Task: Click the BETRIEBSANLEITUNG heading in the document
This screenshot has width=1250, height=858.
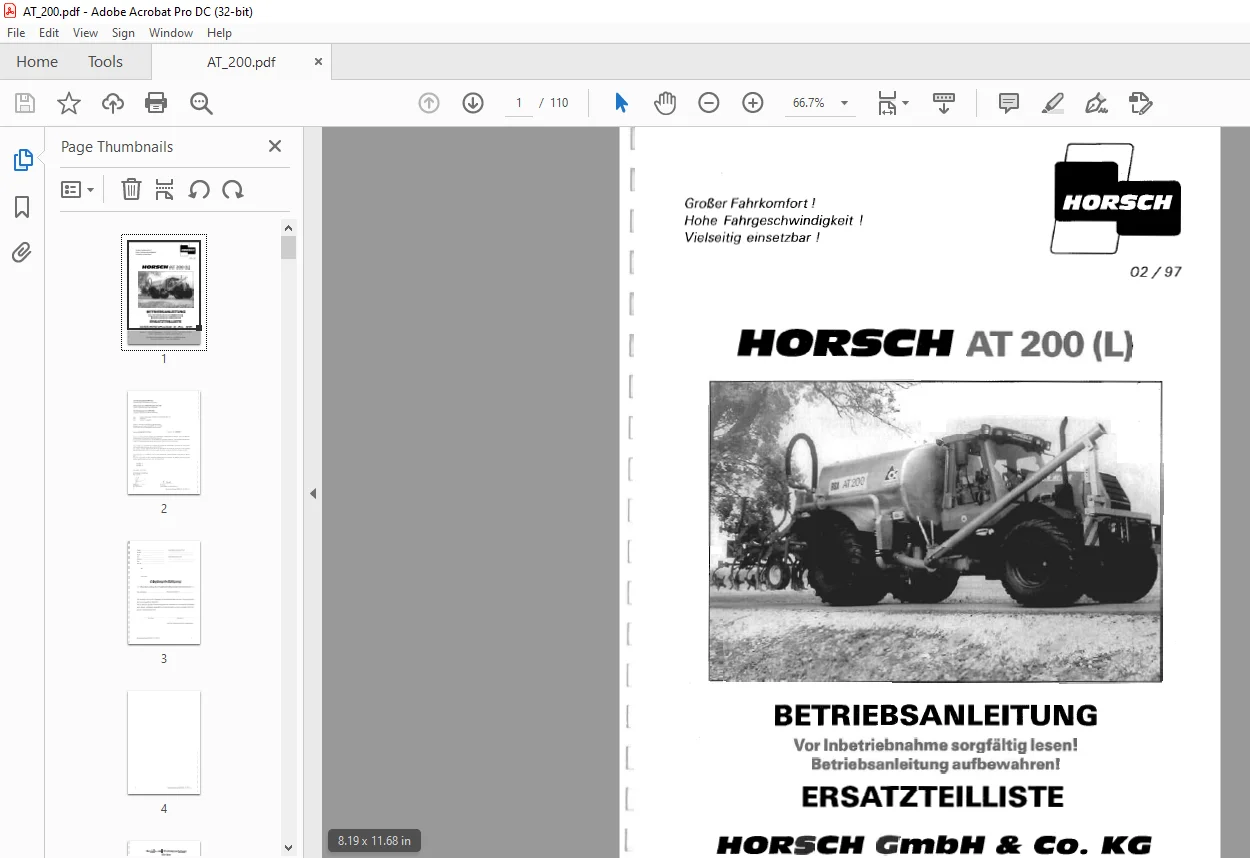Action: point(935,715)
